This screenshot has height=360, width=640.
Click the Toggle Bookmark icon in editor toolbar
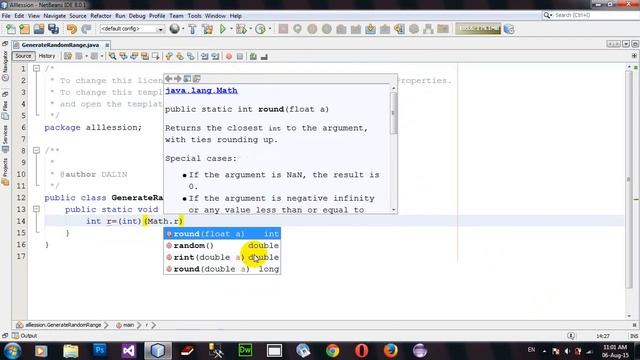click(x=191, y=56)
